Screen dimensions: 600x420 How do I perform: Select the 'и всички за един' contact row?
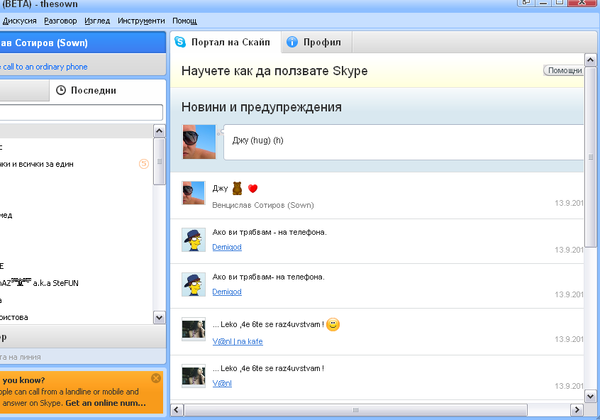(x=77, y=164)
